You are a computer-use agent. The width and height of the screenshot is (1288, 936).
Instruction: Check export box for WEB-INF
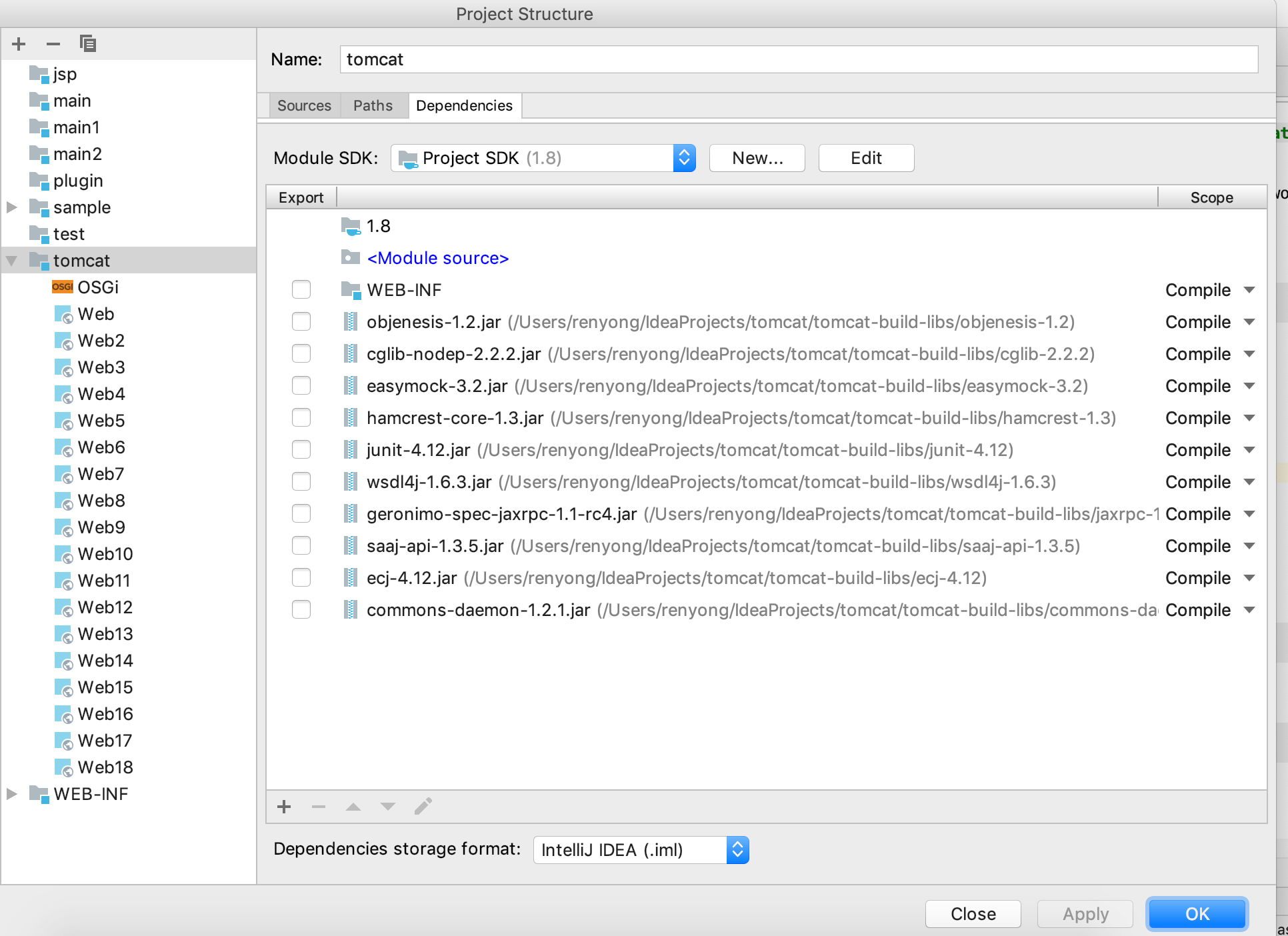pyautogui.click(x=301, y=290)
